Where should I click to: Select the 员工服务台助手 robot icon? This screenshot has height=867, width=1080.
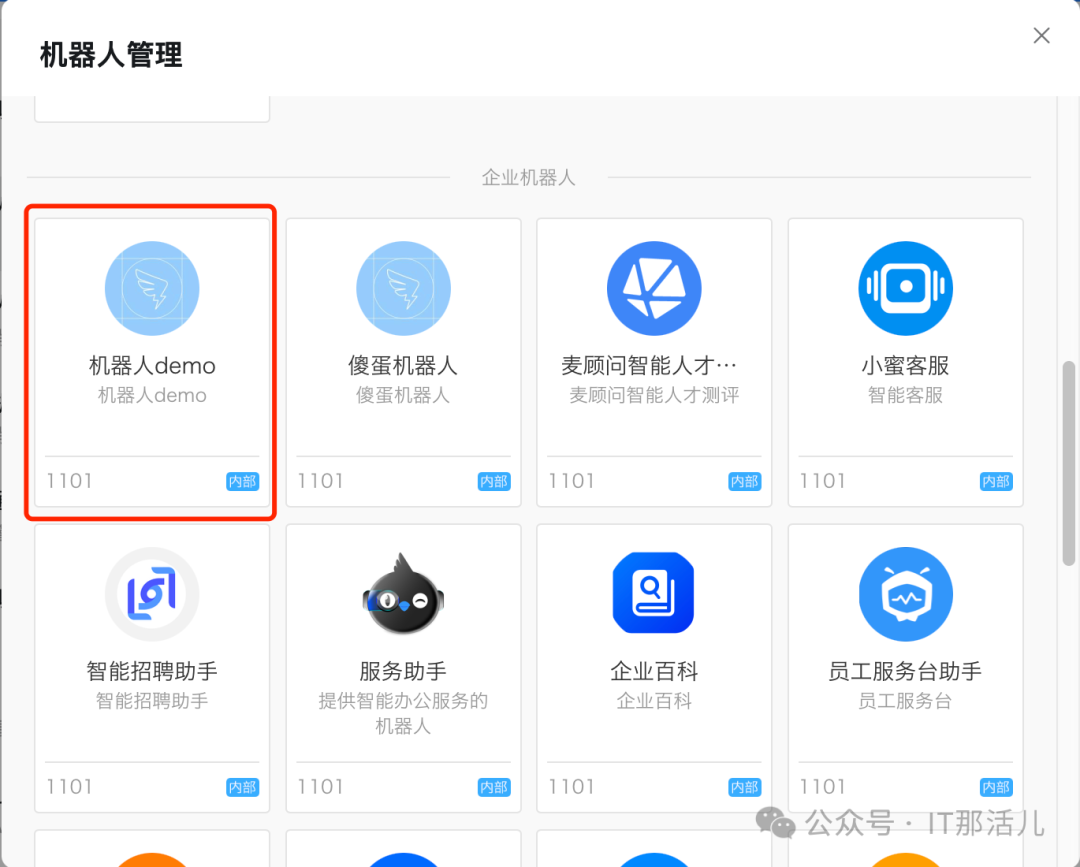click(905, 594)
